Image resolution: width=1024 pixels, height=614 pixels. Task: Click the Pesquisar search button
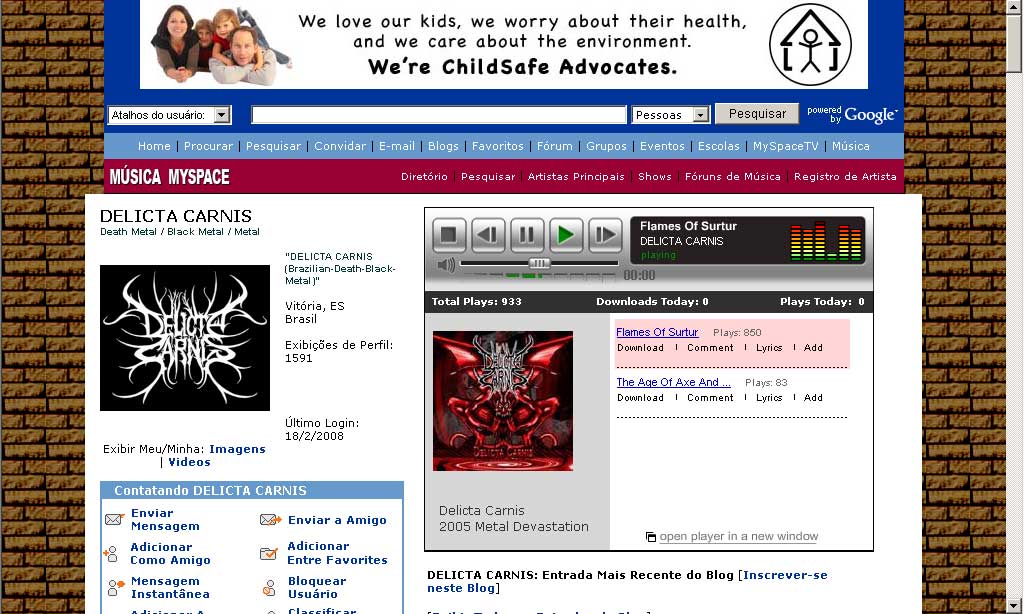click(757, 114)
